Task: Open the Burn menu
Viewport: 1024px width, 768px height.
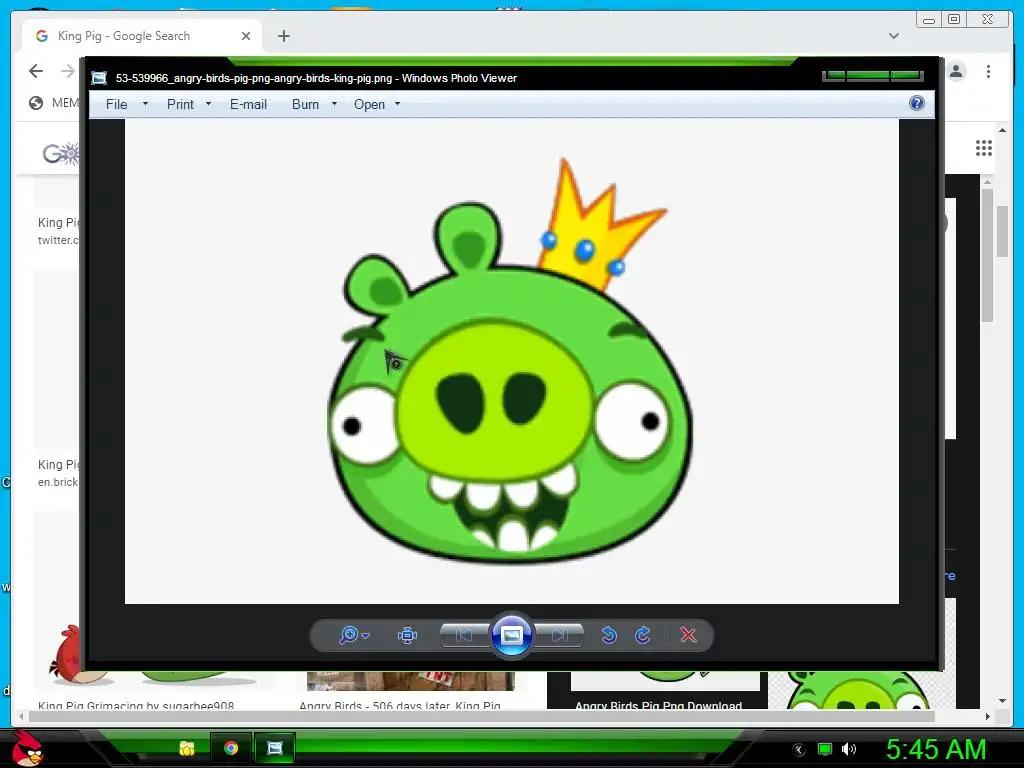Action: (305, 104)
